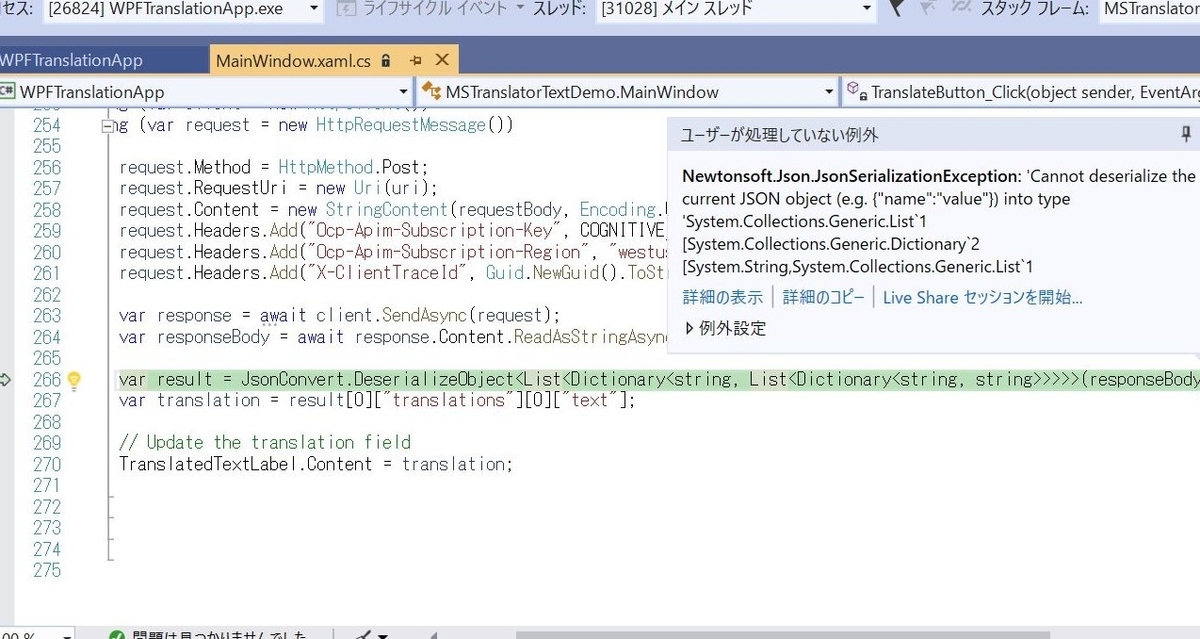Click the lock icon on MainWindow.xaml.cs tab
Viewport: 1200px width, 639px height.
[x=386, y=59]
